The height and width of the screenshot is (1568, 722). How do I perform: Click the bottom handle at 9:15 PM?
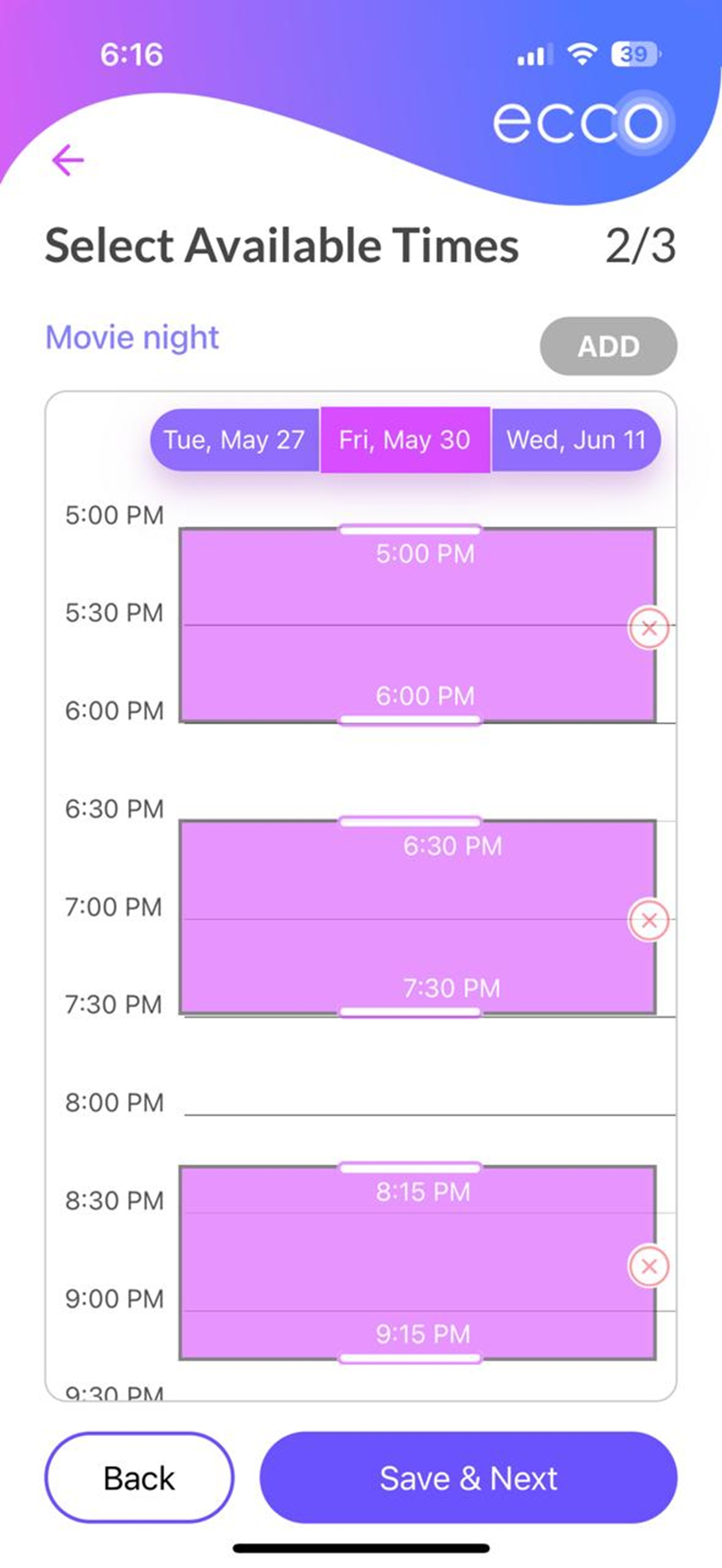pyautogui.click(x=410, y=1358)
